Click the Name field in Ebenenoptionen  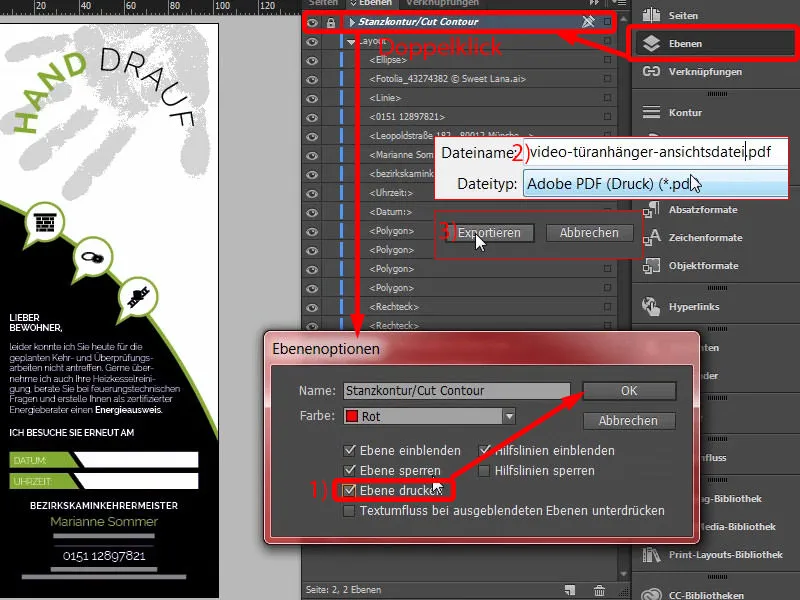[x=457, y=391]
